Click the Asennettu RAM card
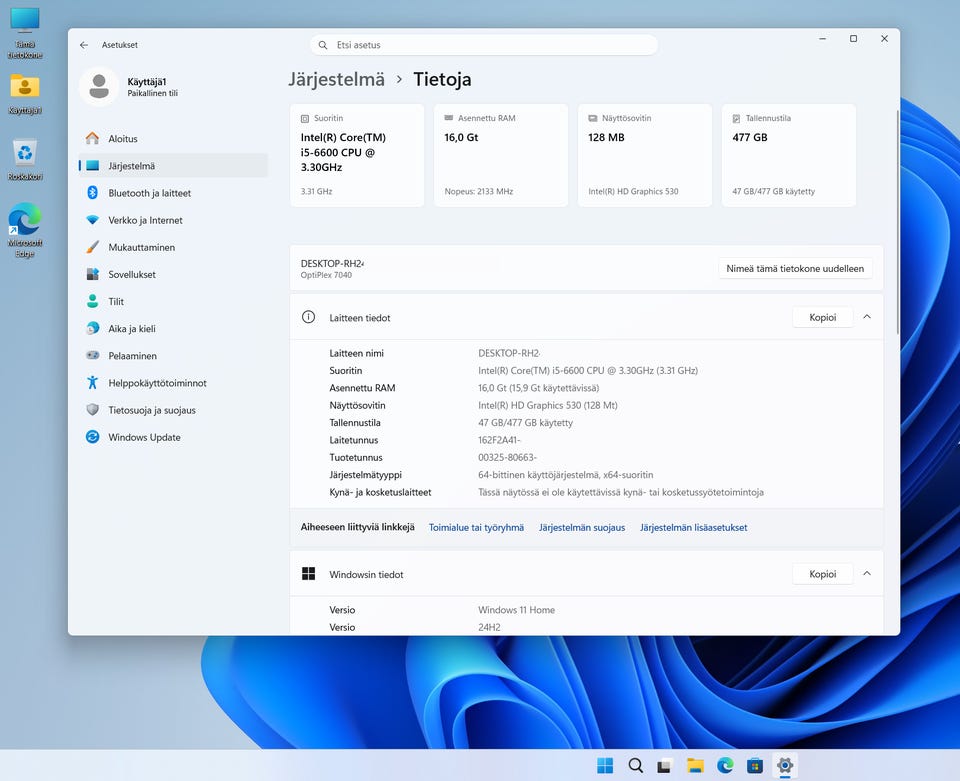960x781 pixels. pyautogui.click(x=501, y=155)
